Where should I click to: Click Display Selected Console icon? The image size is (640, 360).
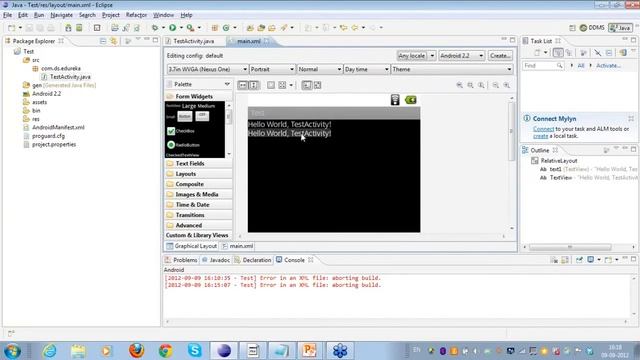[x=591, y=260]
